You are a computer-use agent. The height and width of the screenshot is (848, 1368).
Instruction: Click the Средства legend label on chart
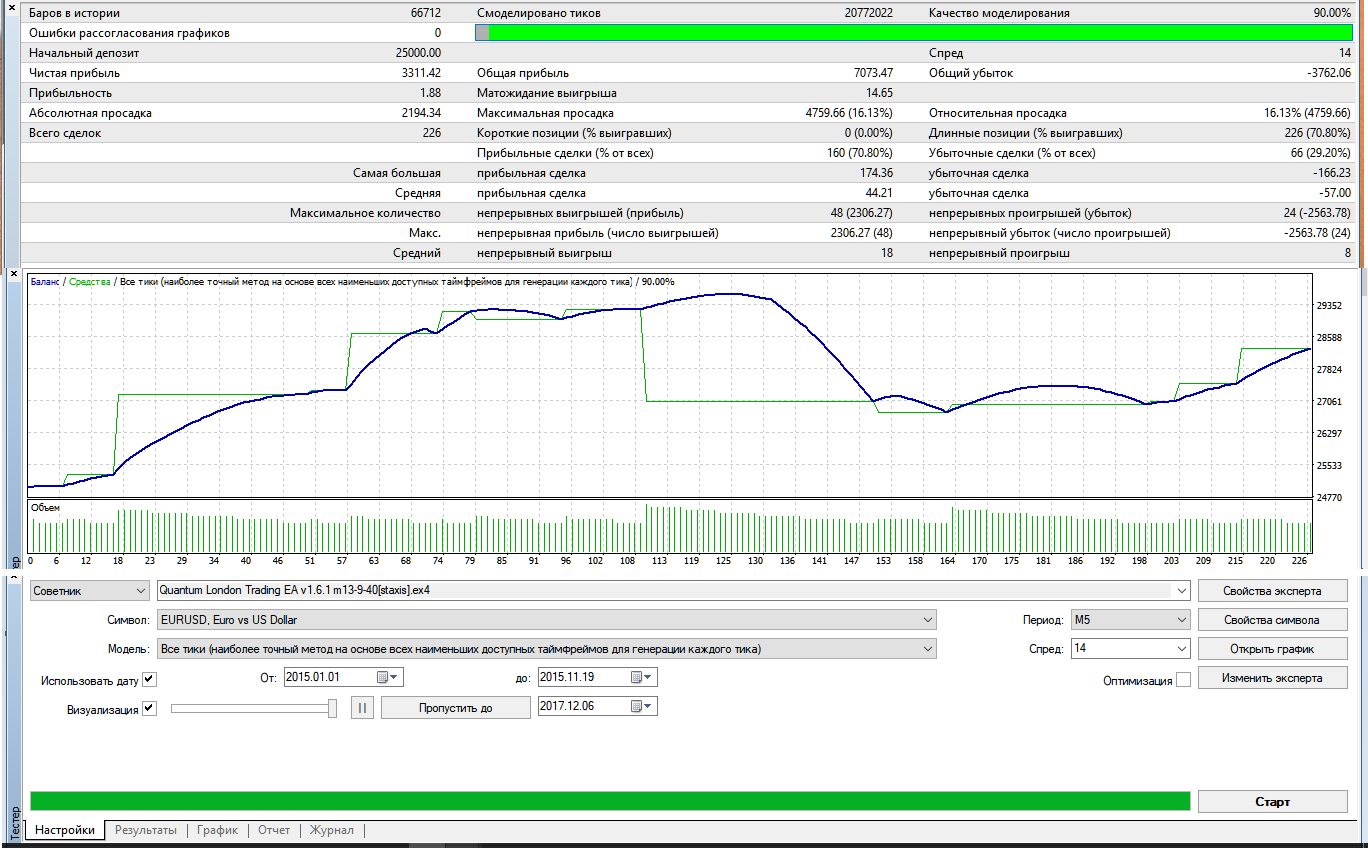pos(88,282)
